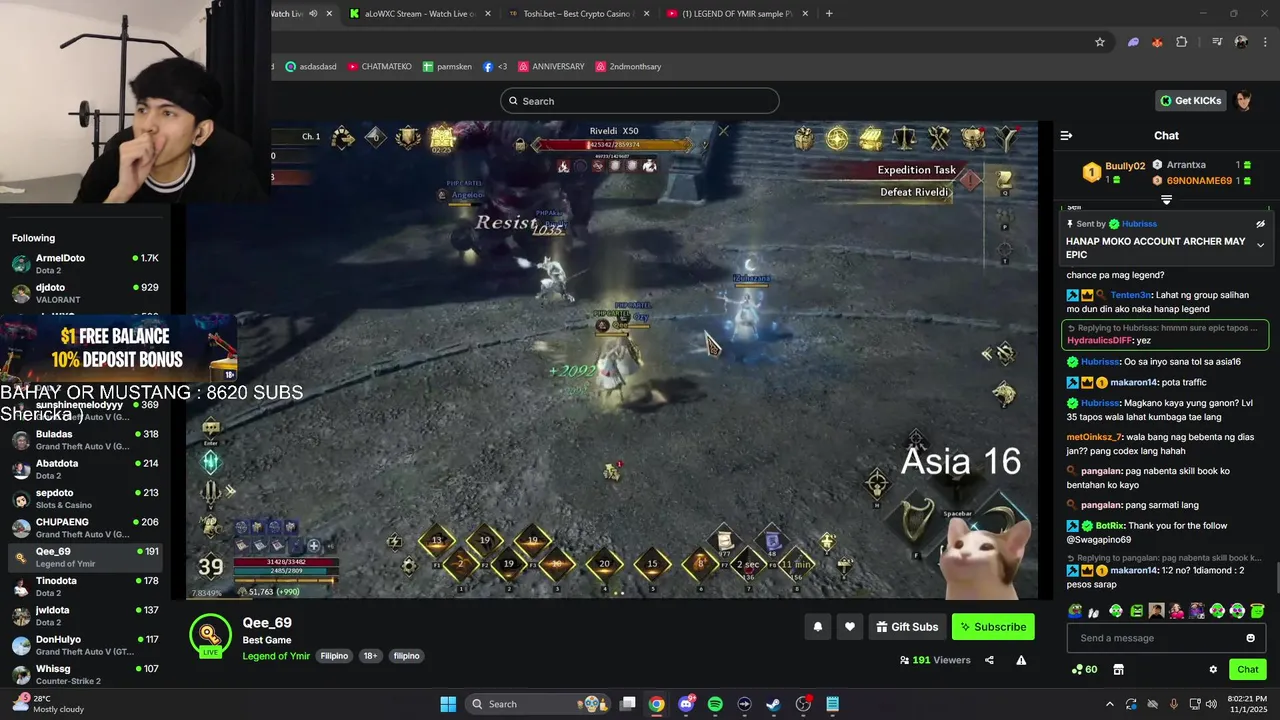The height and width of the screenshot is (720, 1280).
Task: Open djdoto channel in Following list
Action: pos(85,293)
